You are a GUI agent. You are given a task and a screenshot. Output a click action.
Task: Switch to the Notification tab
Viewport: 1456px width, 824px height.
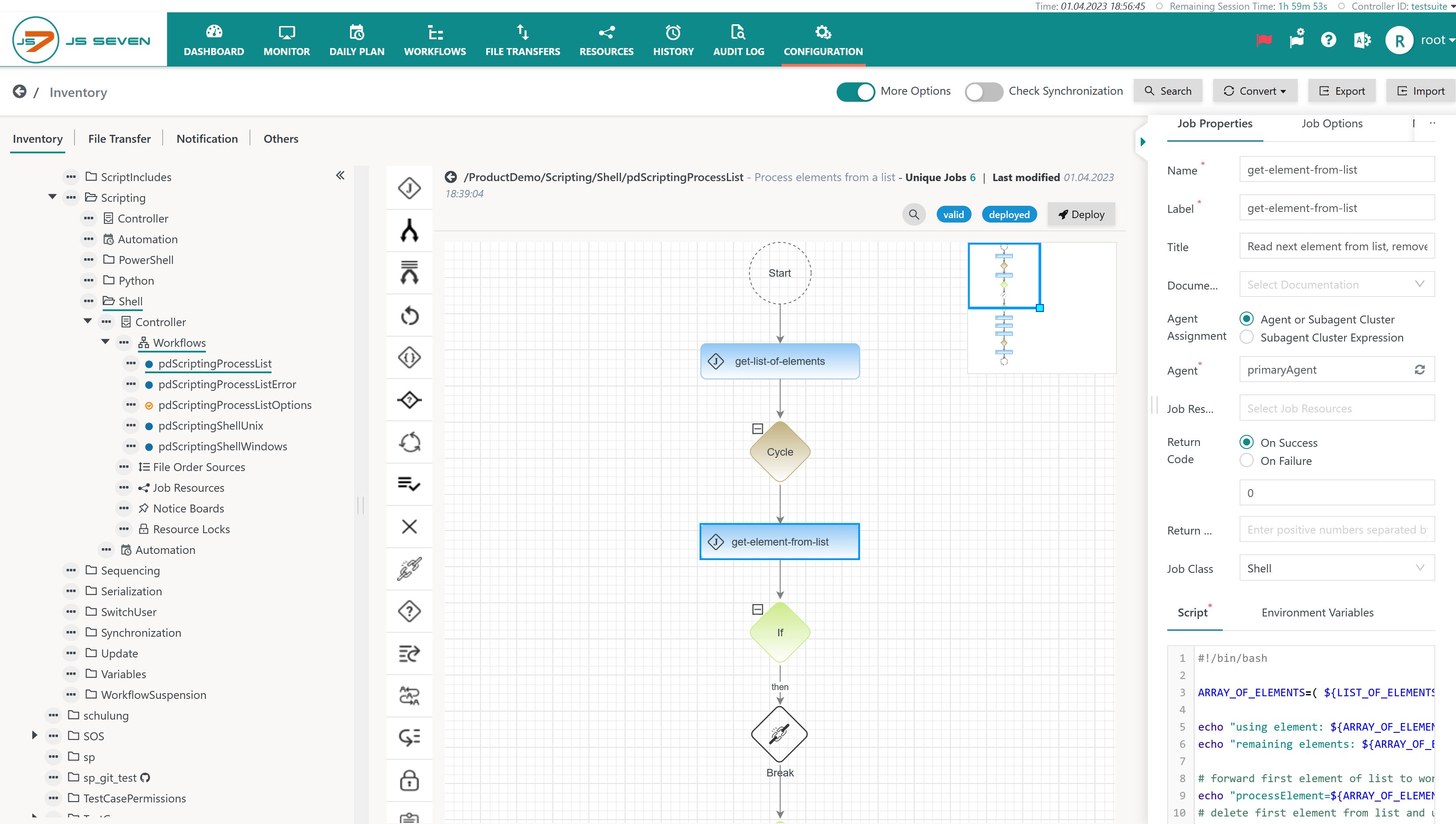point(207,139)
